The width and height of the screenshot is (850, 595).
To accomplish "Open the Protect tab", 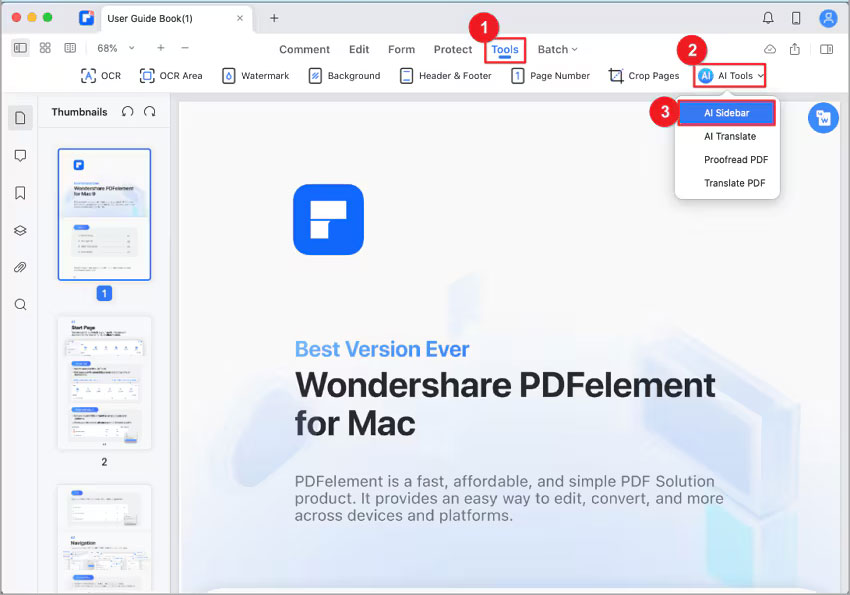I will (453, 49).
